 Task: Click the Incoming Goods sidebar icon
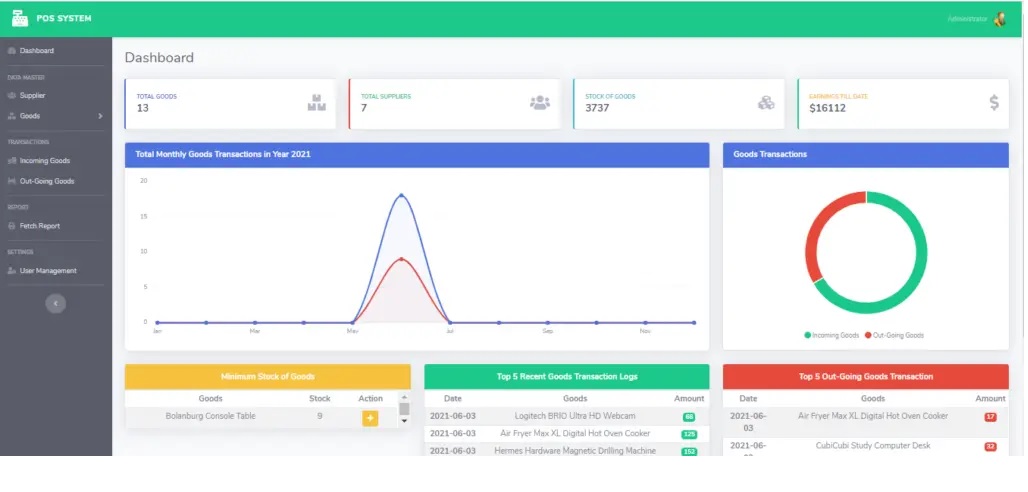[11, 160]
